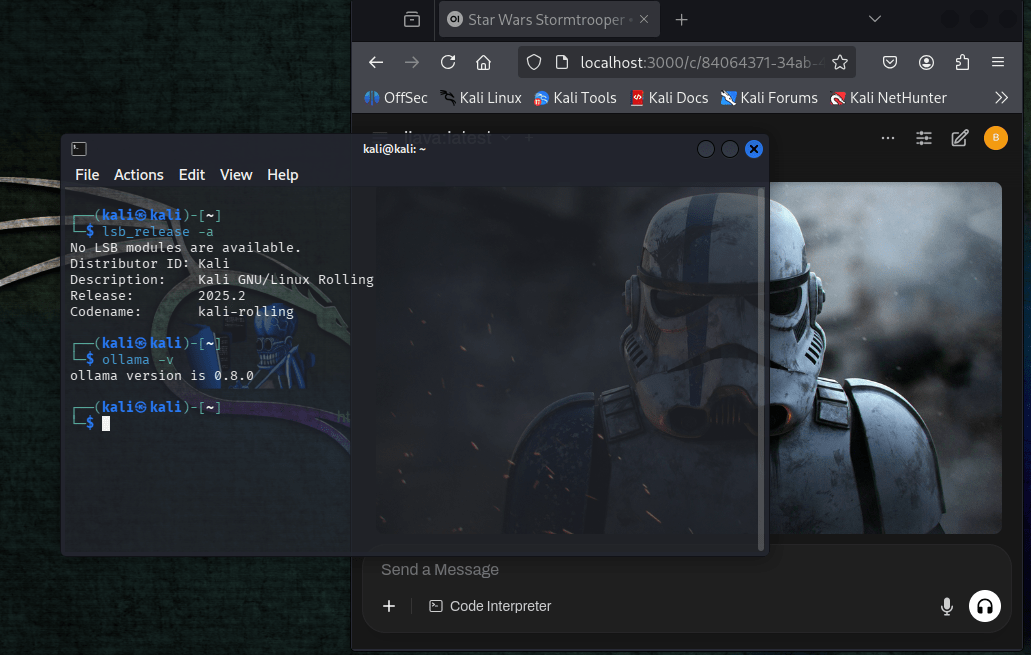This screenshot has height=655, width=1031.
Task: Click the release value '2025.2'
Action: point(222,296)
